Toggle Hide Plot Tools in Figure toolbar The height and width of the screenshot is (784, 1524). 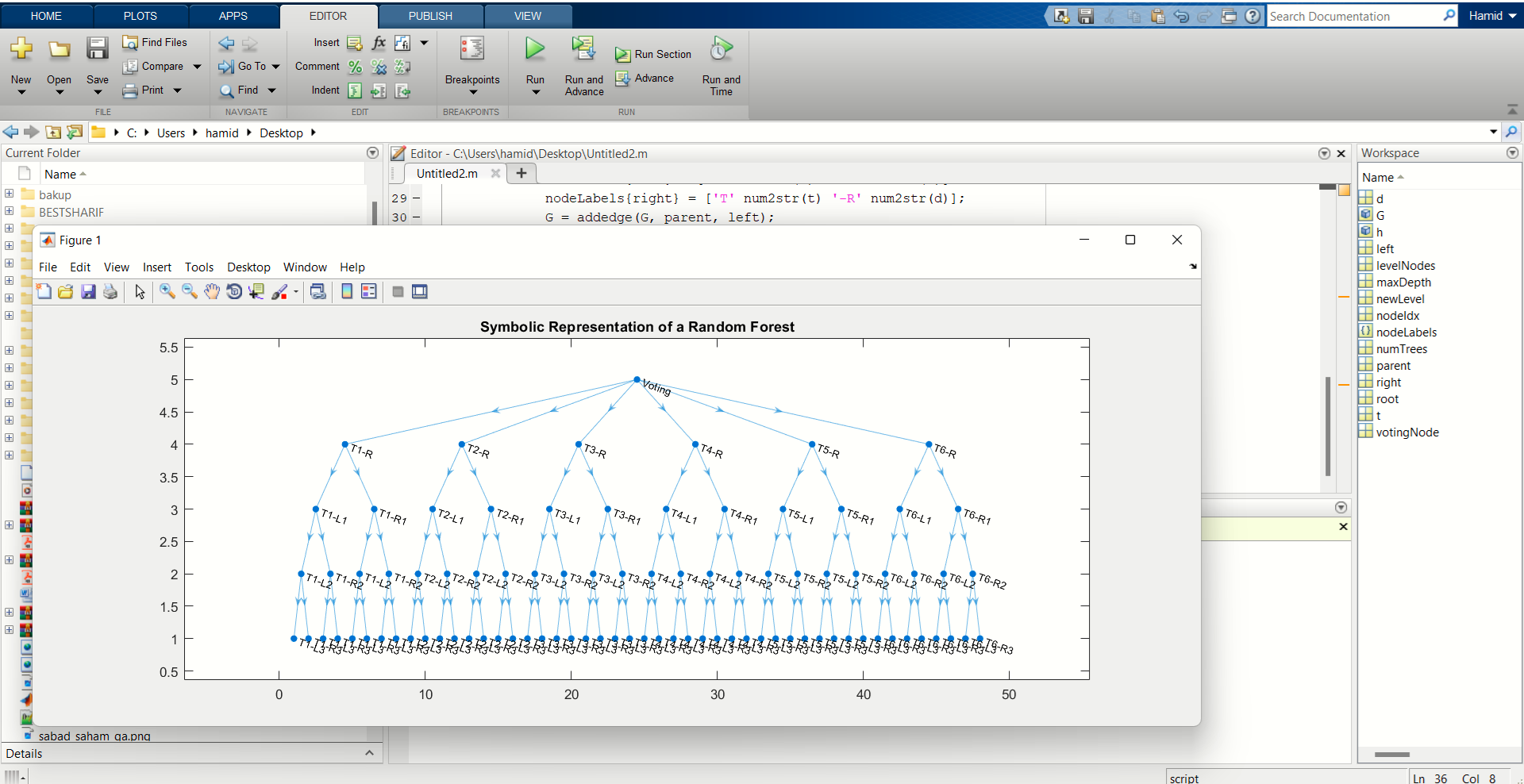coord(398,292)
